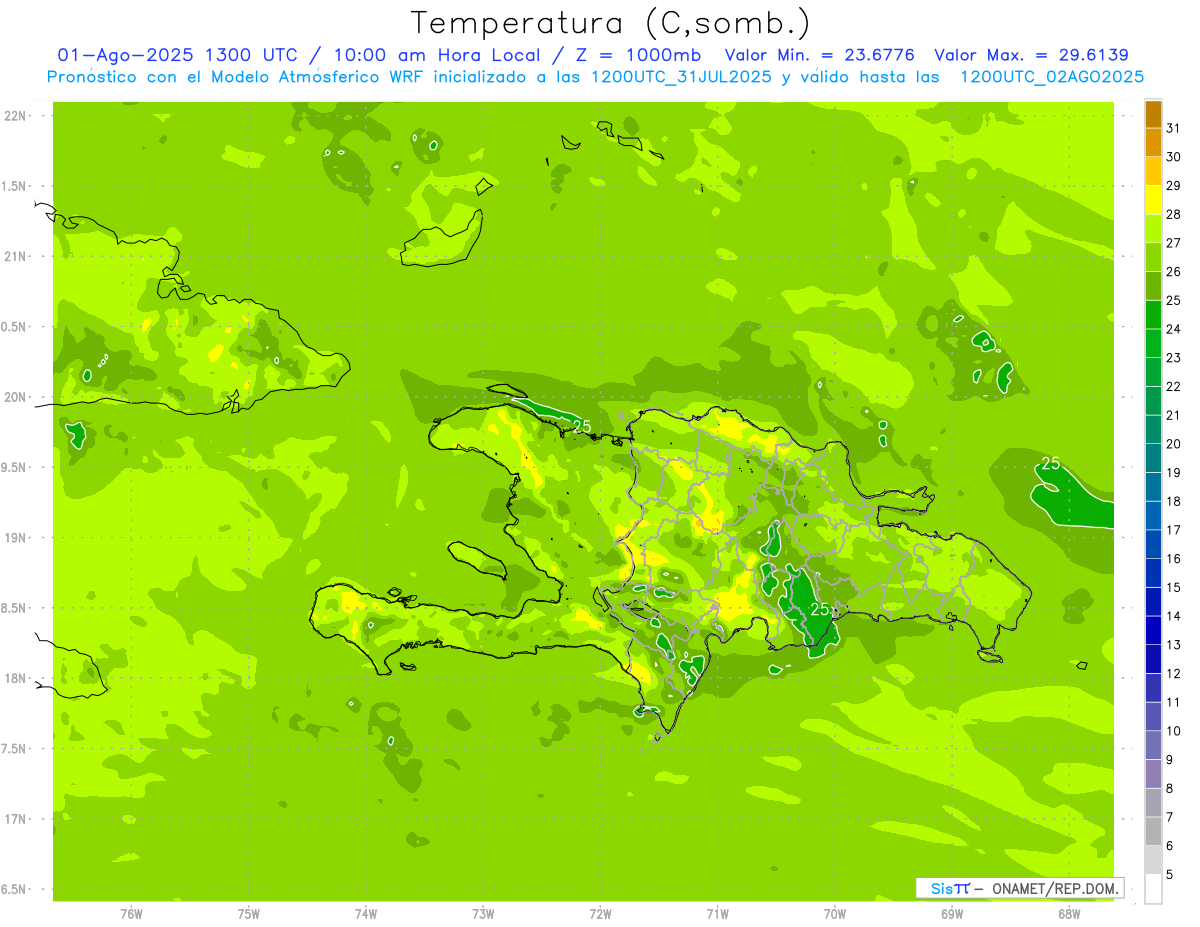Click the orange-brown legend swatch above 31

1153,114
